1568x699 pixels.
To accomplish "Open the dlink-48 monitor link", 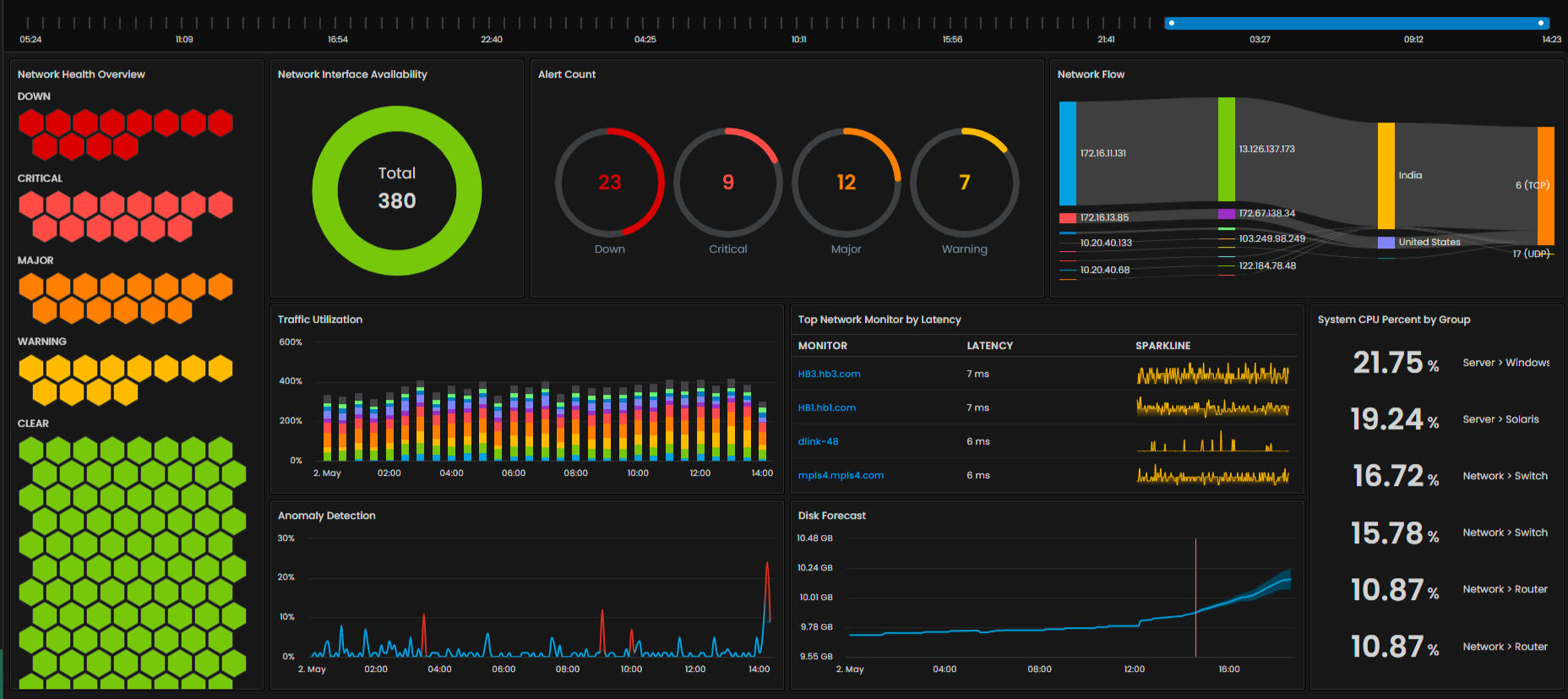I will tap(818, 441).
